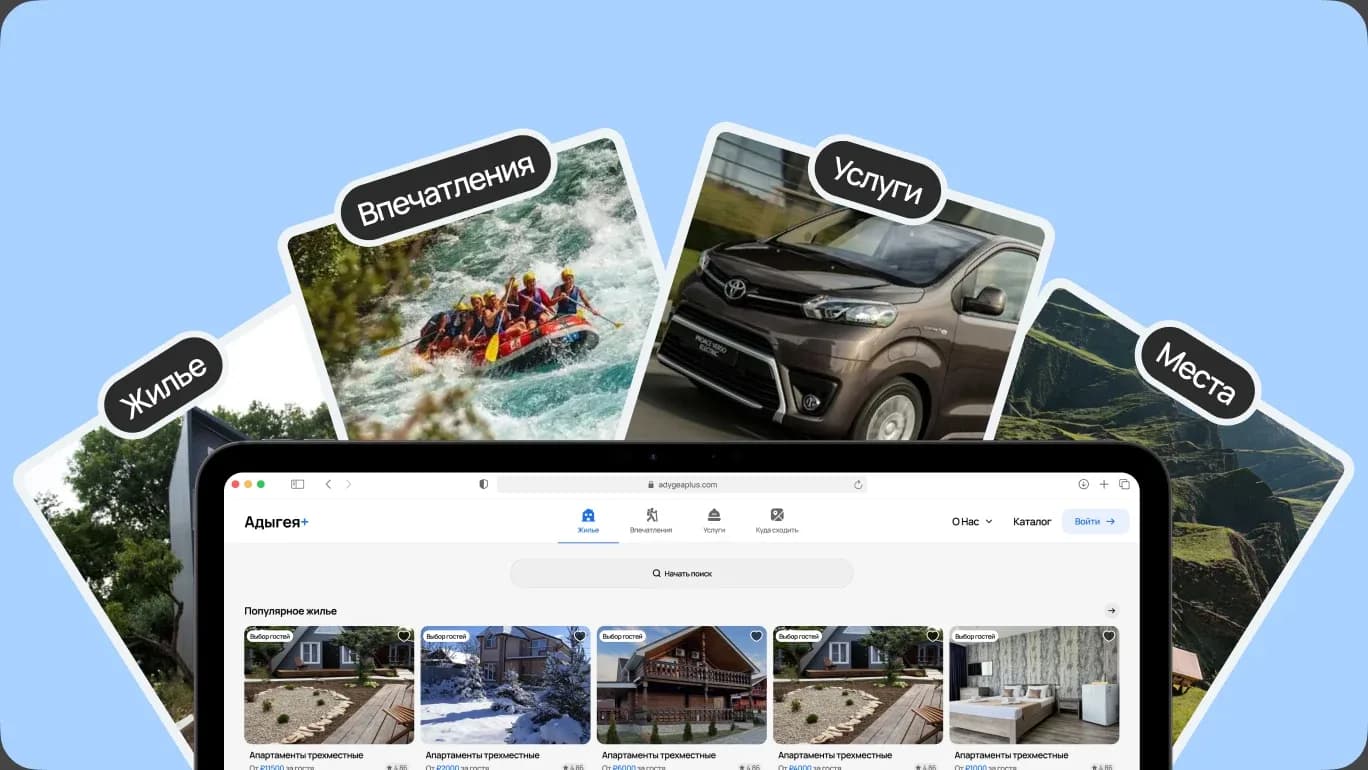The width and height of the screenshot is (1368, 770).
Task: Show the tab overview
Action: 1124,484
